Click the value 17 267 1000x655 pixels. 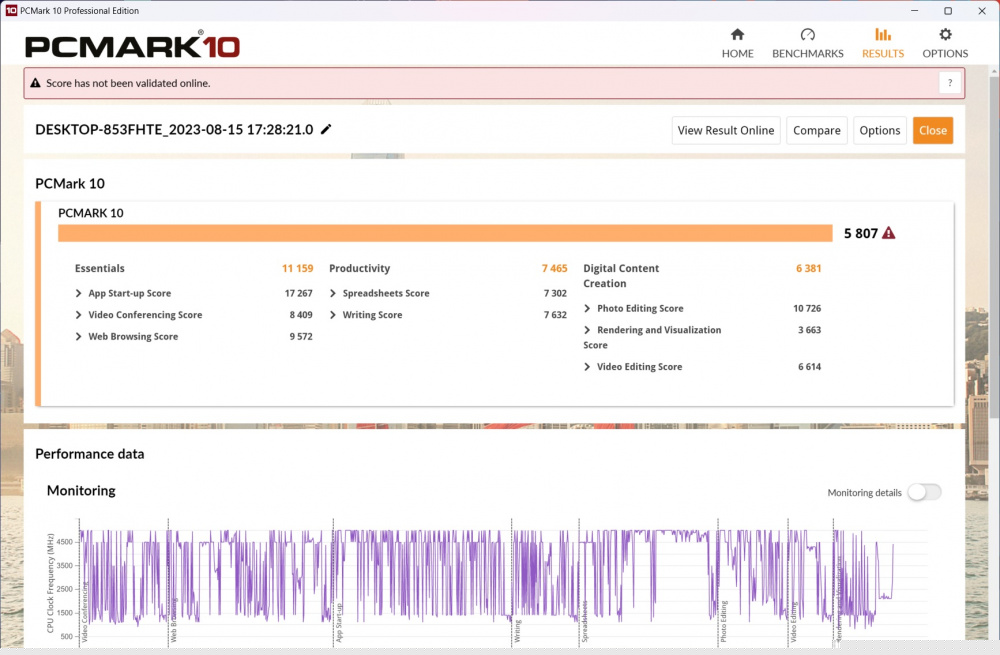point(298,293)
